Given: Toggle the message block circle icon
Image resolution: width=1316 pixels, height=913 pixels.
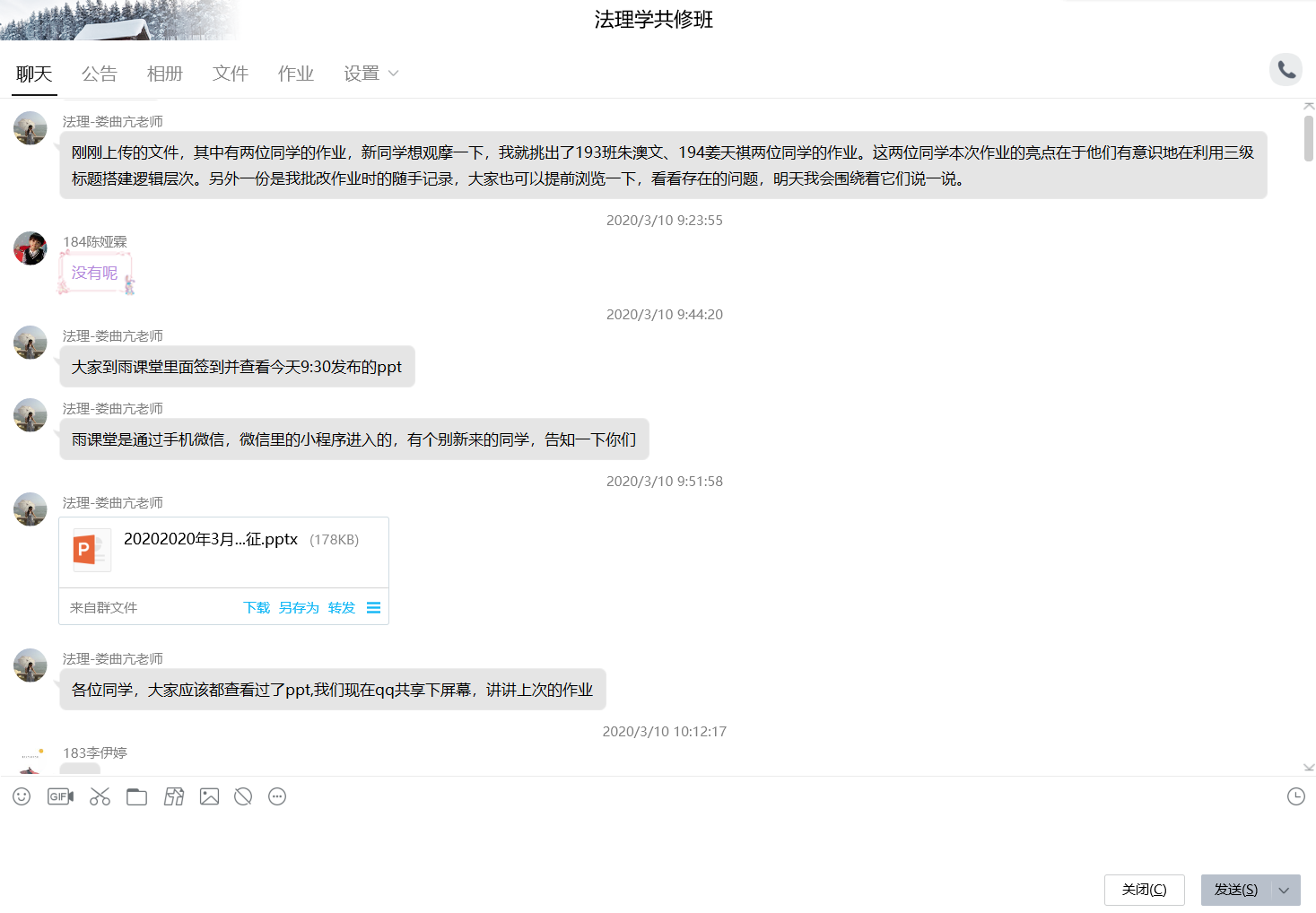Looking at the screenshot, I should point(243,796).
